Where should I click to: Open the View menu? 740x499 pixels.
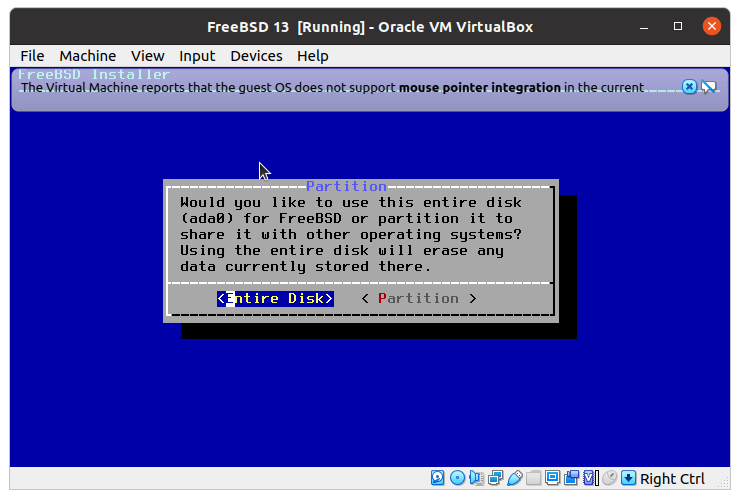(x=148, y=56)
